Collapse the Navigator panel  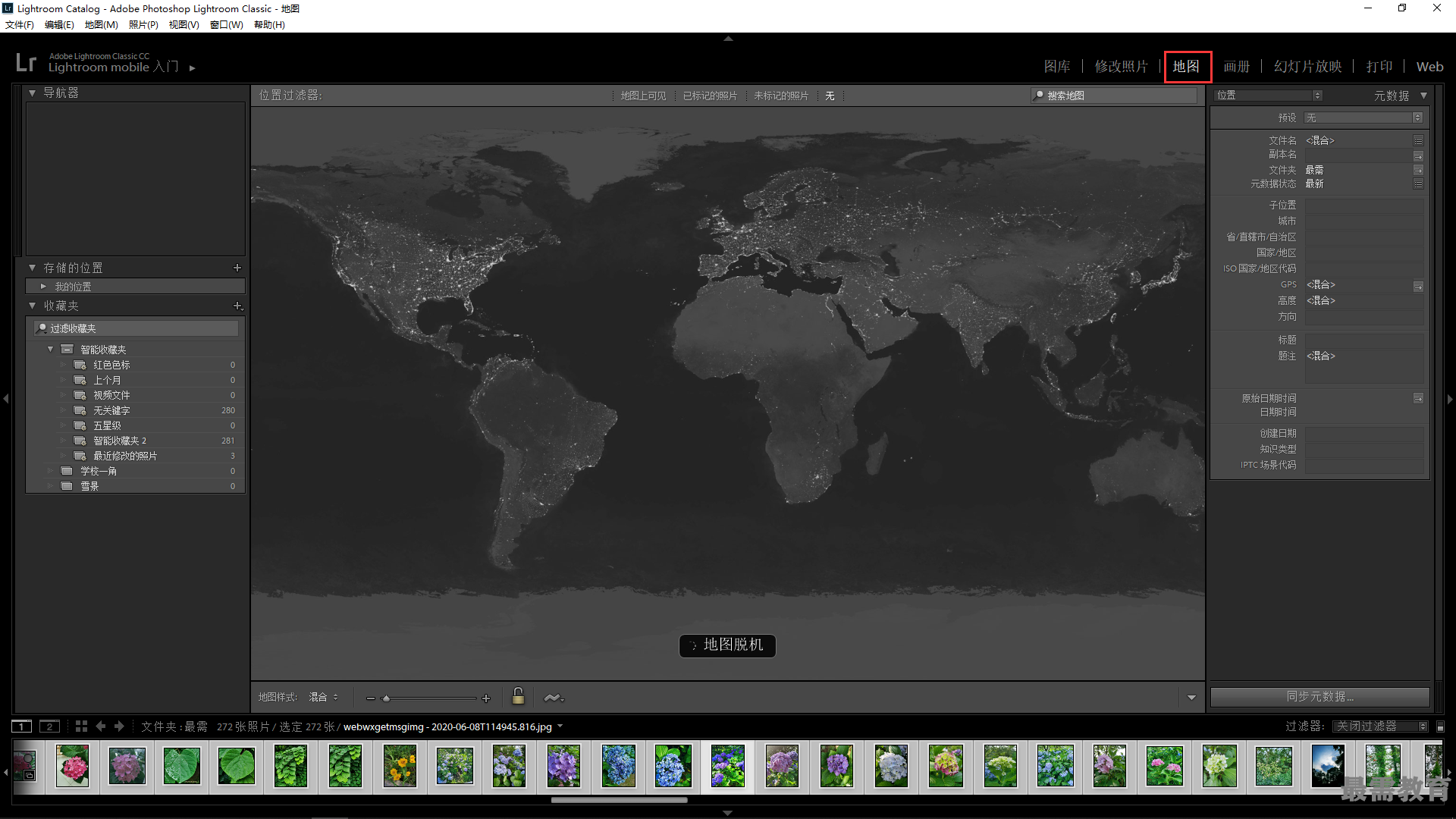click(x=33, y=93)
